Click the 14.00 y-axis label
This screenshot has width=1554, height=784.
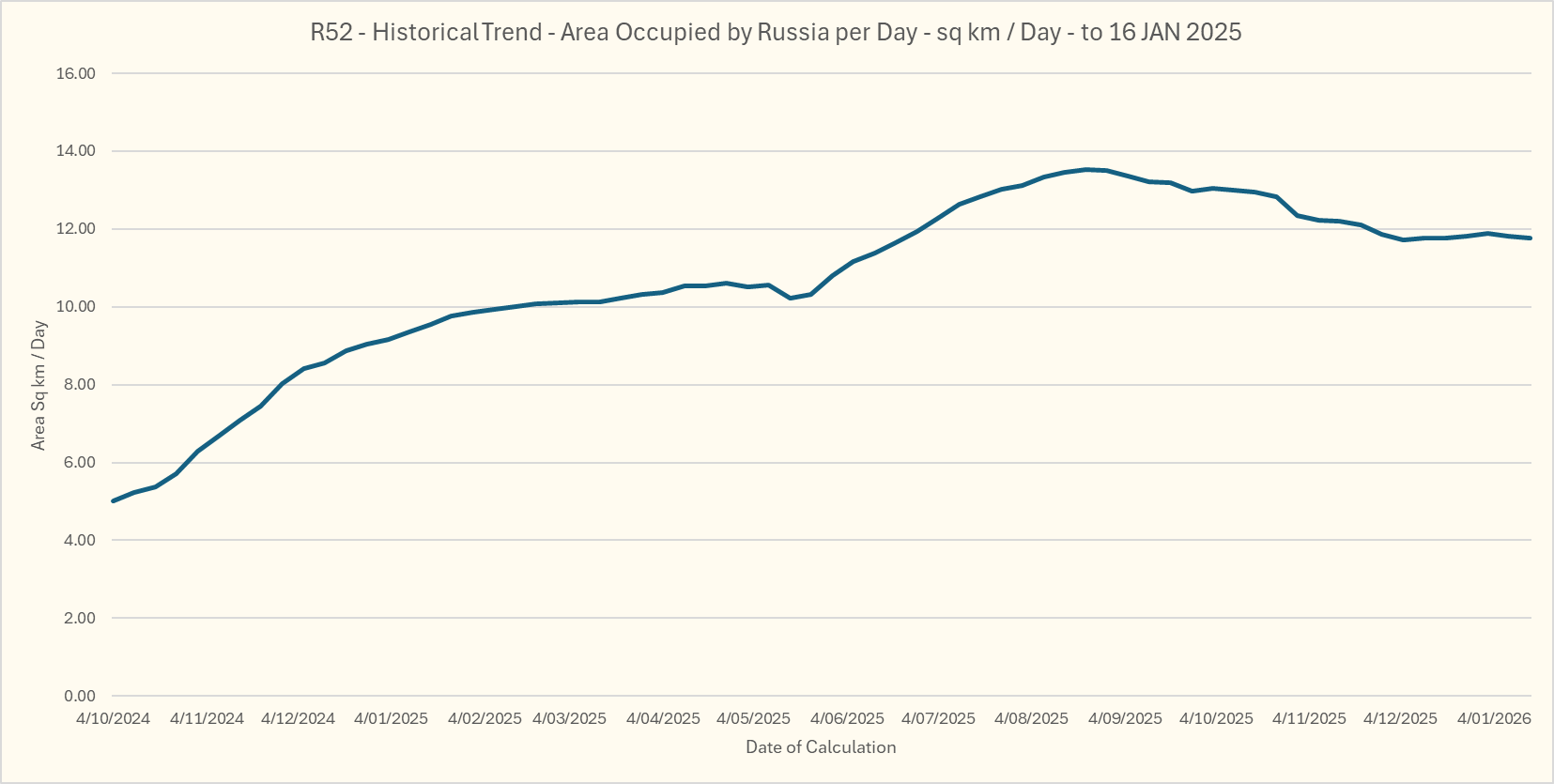coord(76,151)
